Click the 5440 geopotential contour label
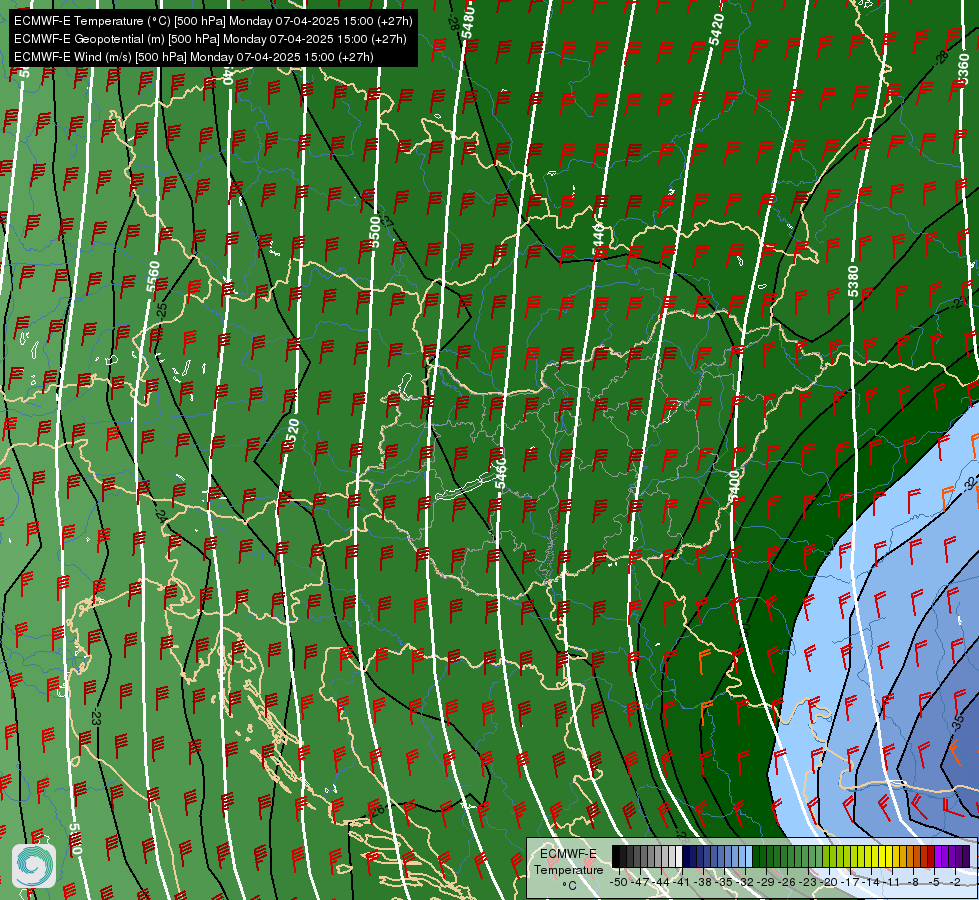Screen dimensions: 979x900 click(x=598, y=240)
